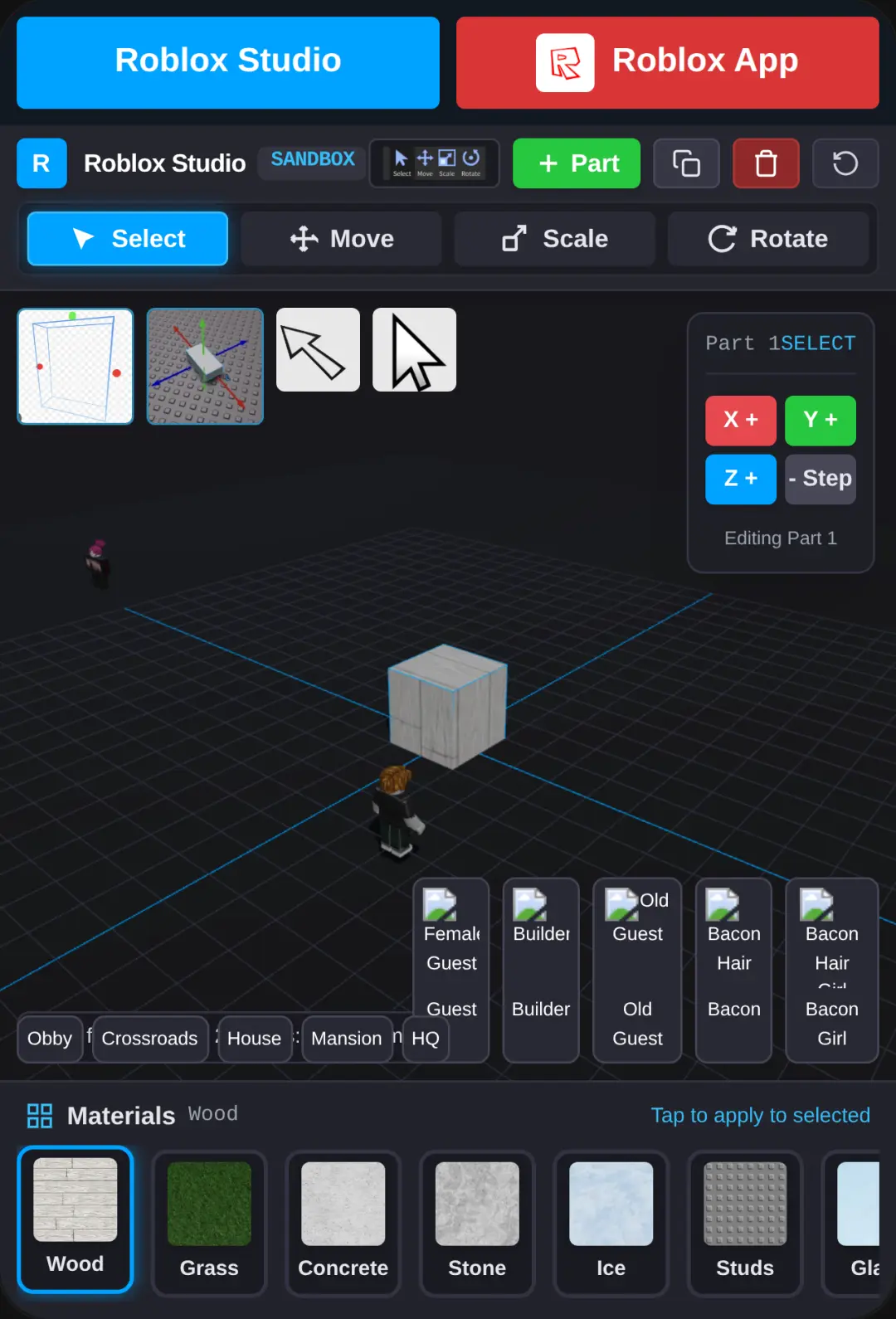Apply the Ice material swatch
896x1319 pixels.
611,1223
